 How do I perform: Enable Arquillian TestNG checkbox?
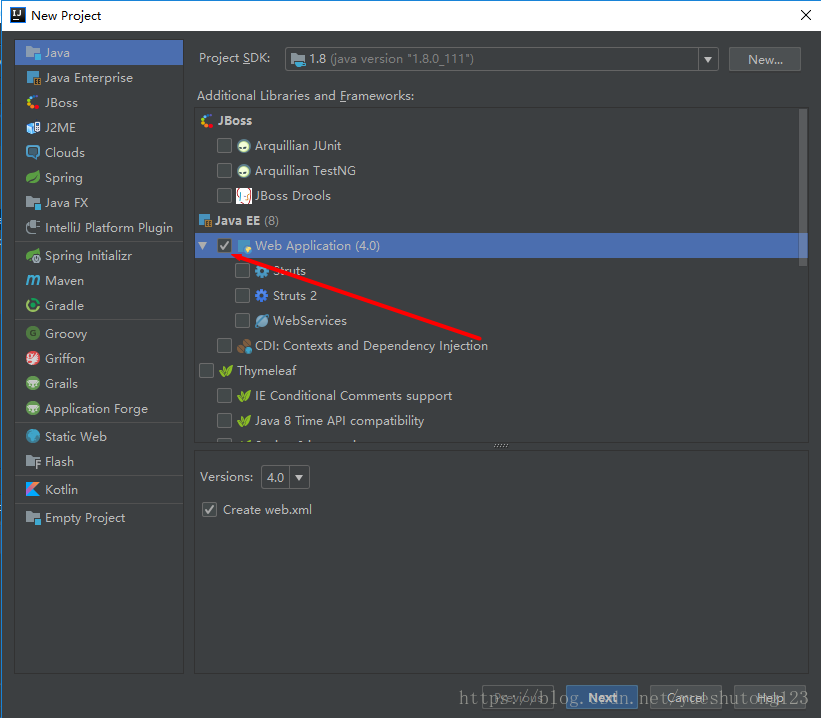[224, 171]
